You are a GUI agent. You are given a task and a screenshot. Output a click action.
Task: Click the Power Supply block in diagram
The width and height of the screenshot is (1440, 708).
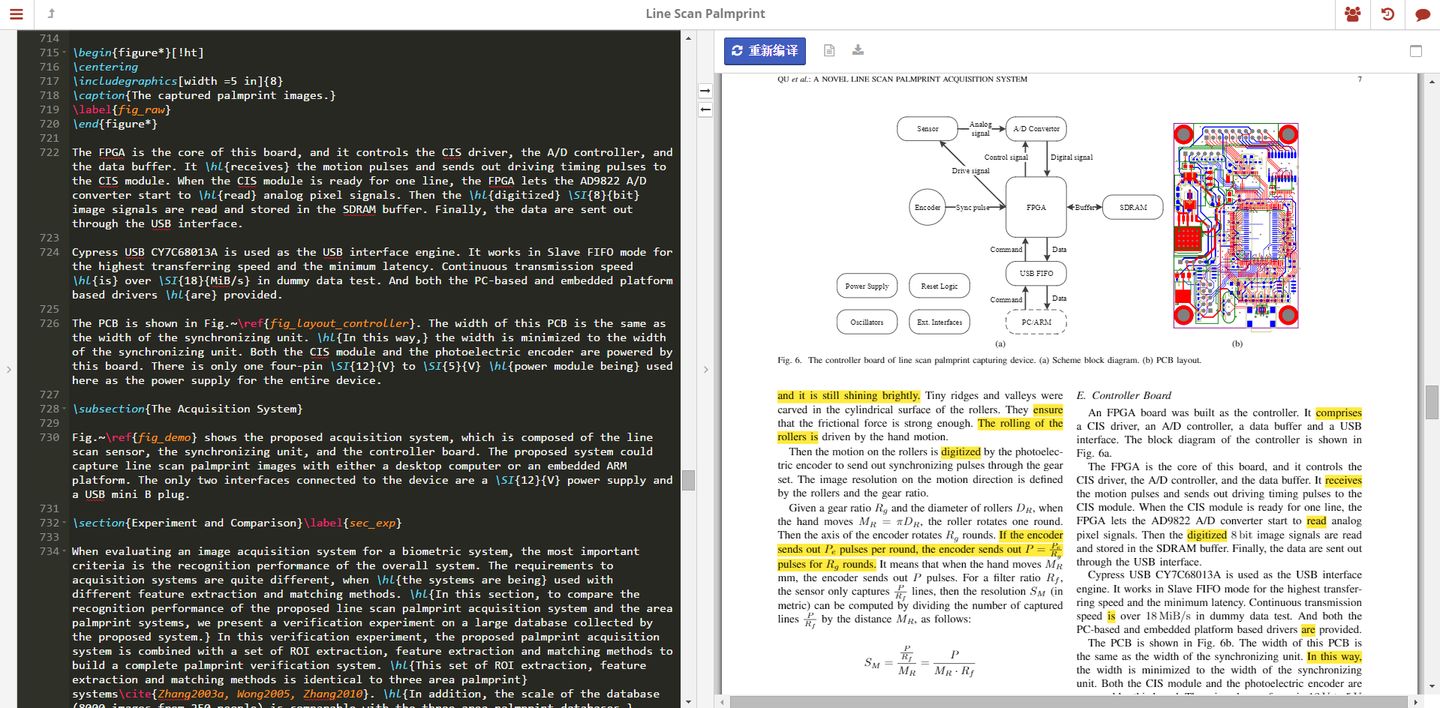866,286
